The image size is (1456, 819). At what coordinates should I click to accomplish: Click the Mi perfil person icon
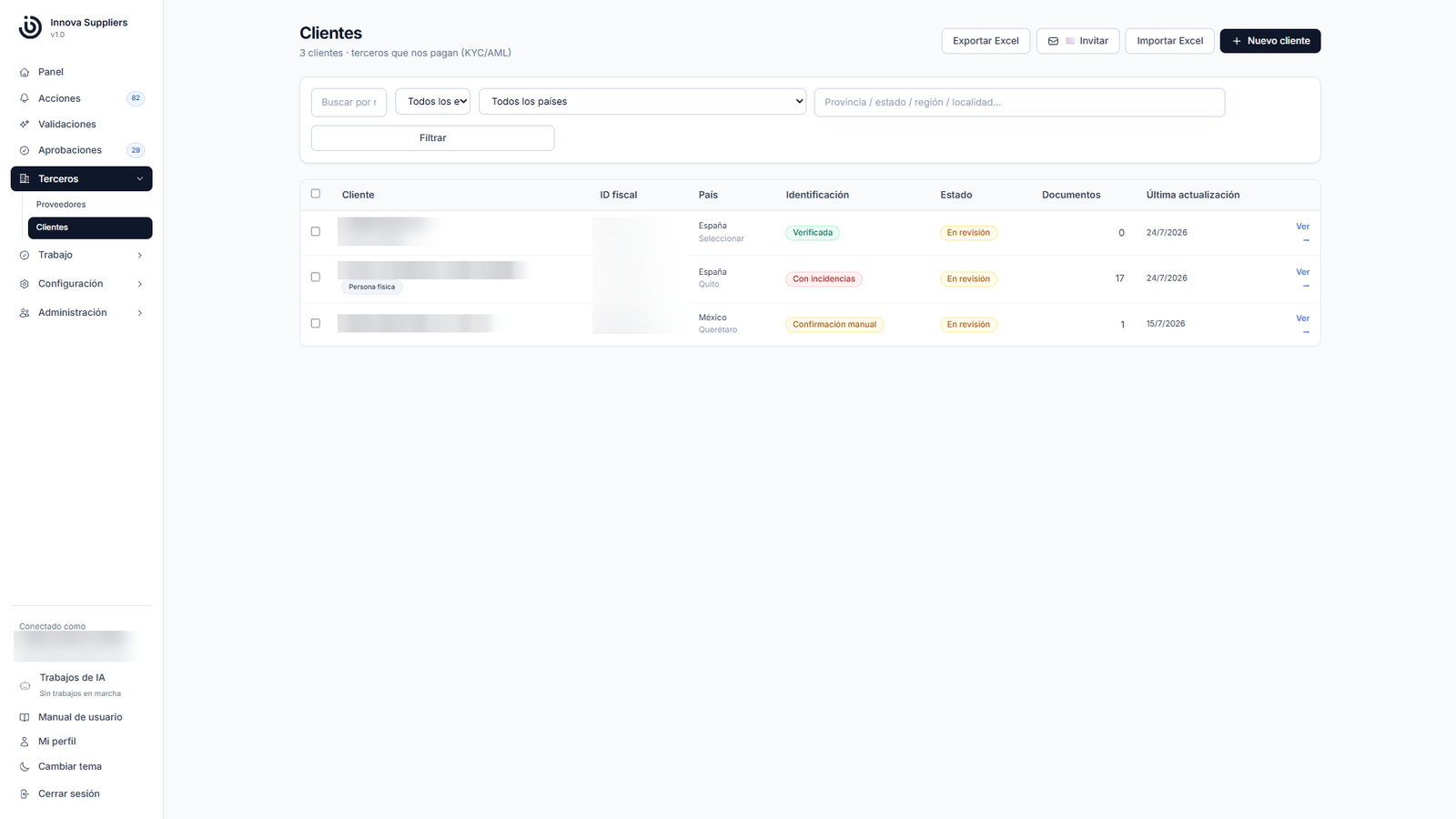tap(25, 742)
